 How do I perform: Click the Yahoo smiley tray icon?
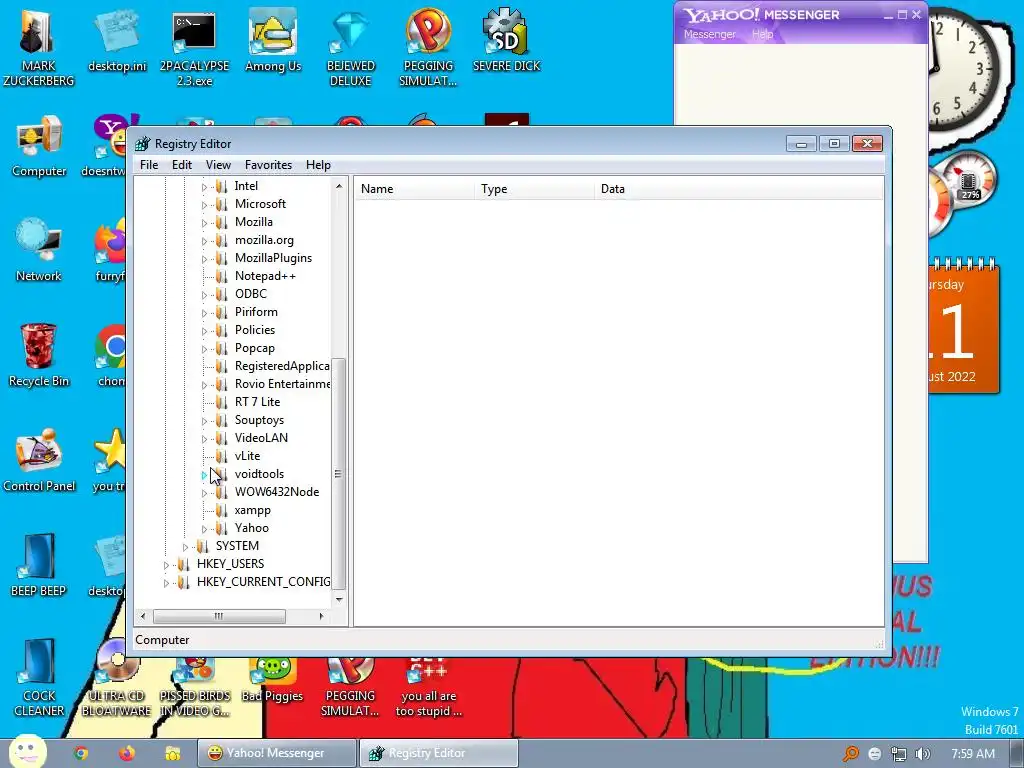point(874,754)
